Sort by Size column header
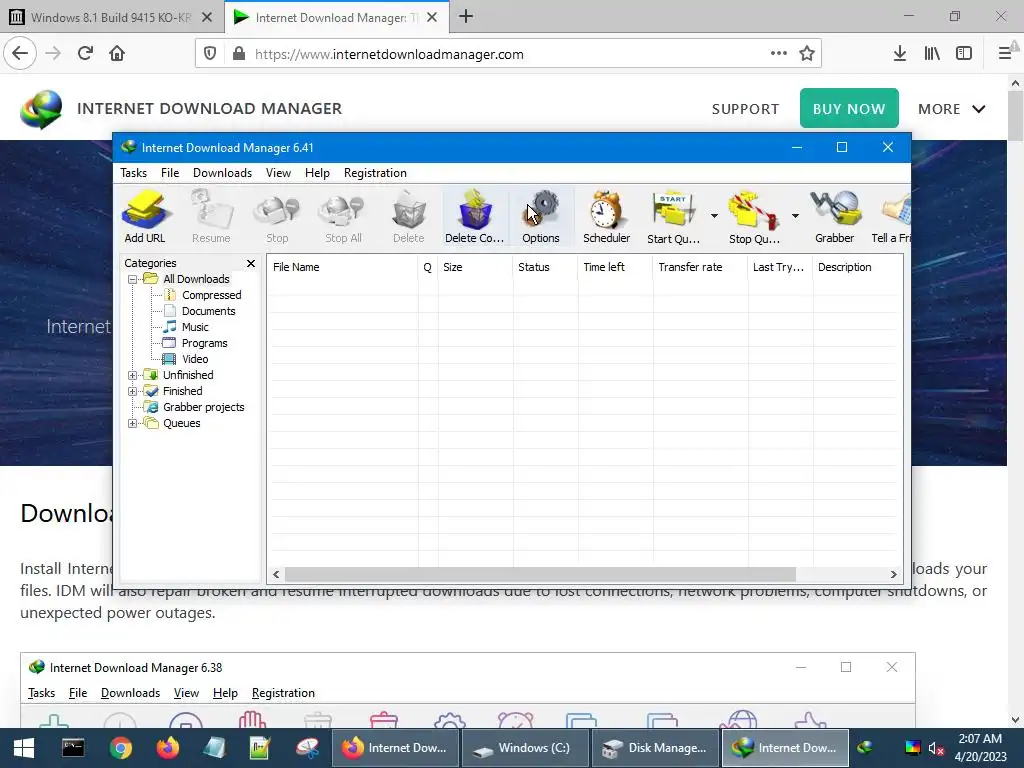Viewport: 1024px width, 768px height. coord(475,267)
